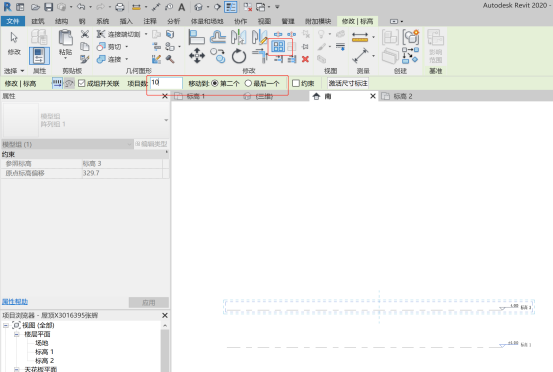
Task: Choose Mirror - Pick Axis tool
Action: (x=238, y=37)
